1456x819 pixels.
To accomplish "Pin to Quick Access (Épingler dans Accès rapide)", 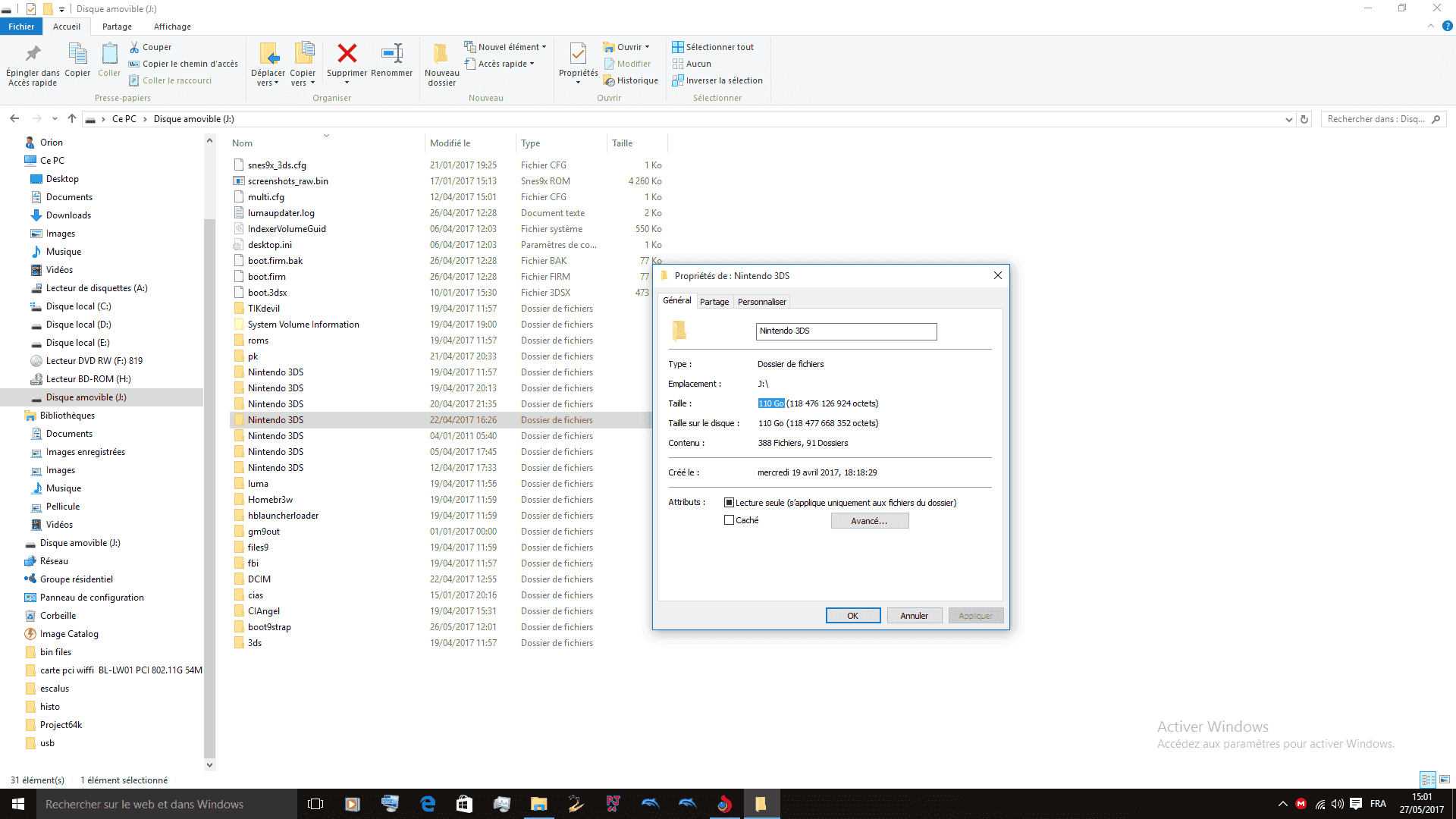I will (33, 64).
